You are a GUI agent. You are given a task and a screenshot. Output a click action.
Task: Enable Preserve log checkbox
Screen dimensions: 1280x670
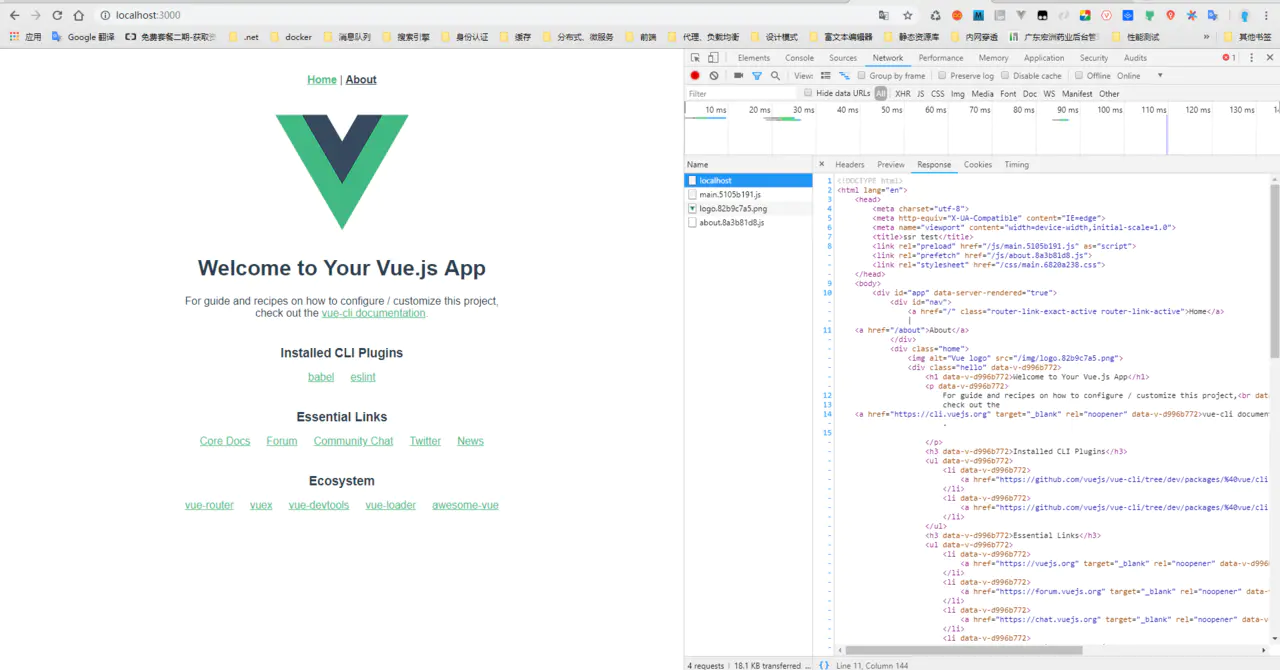tap(942, 76)
